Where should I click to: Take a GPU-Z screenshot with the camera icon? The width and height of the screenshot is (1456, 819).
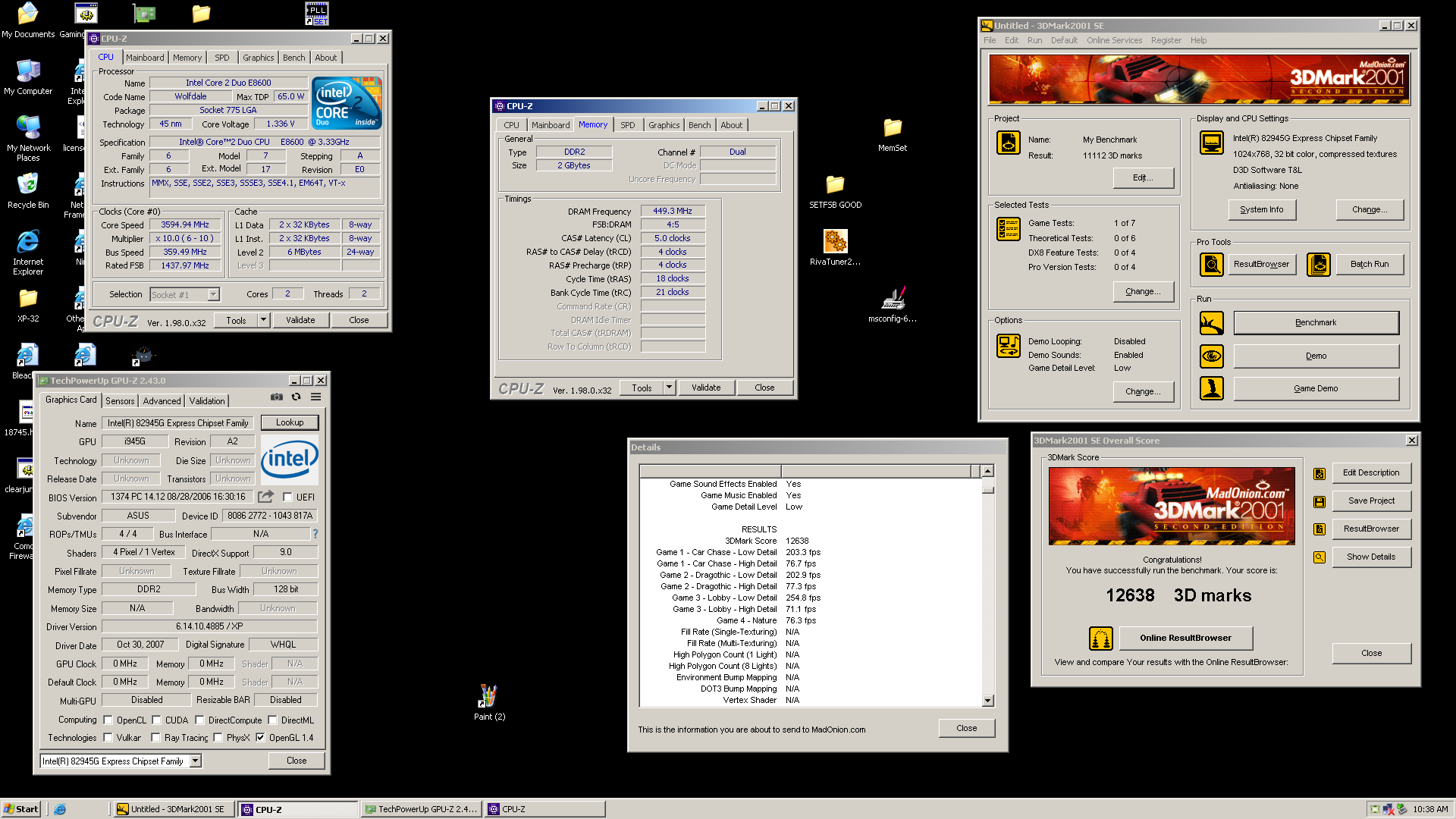277,397
